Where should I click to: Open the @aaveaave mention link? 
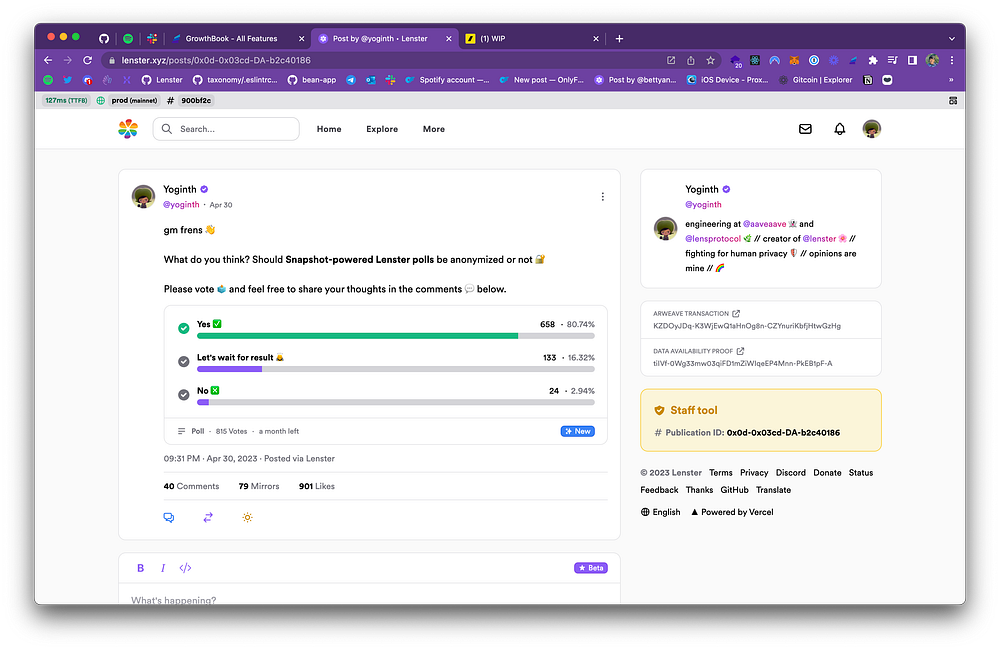[765, 224]
